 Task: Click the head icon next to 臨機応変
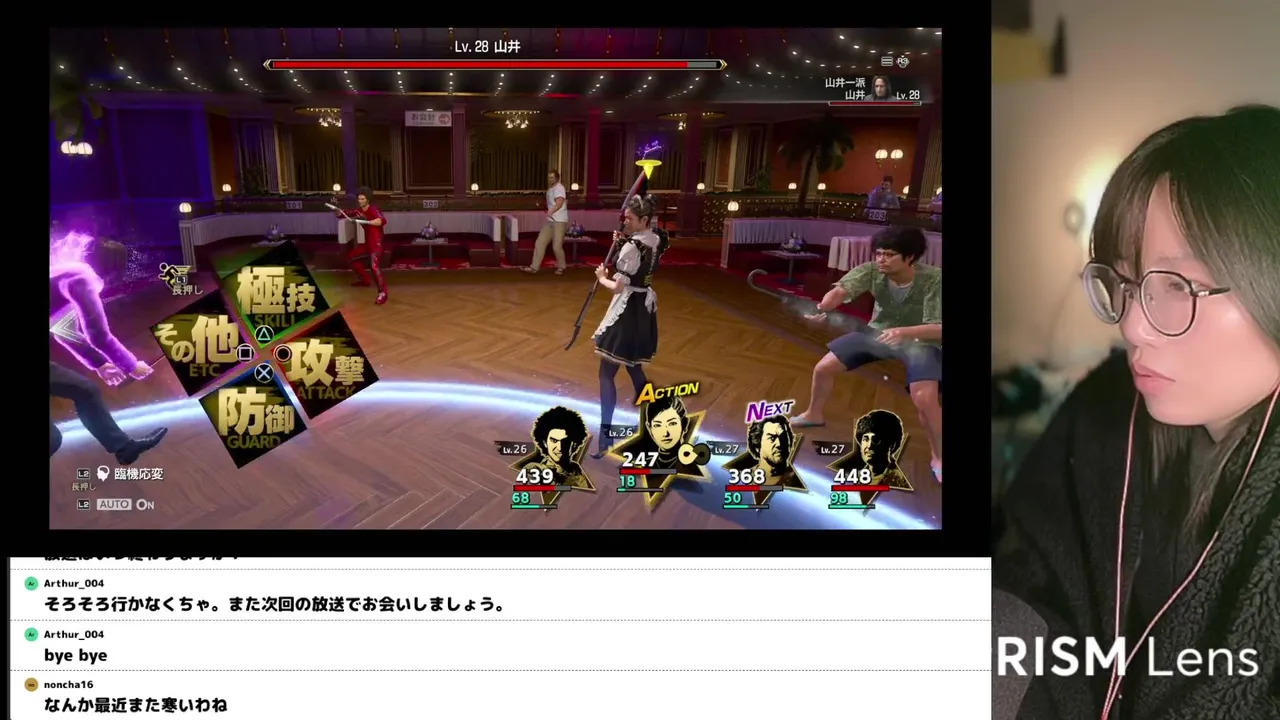click(103, 473)
